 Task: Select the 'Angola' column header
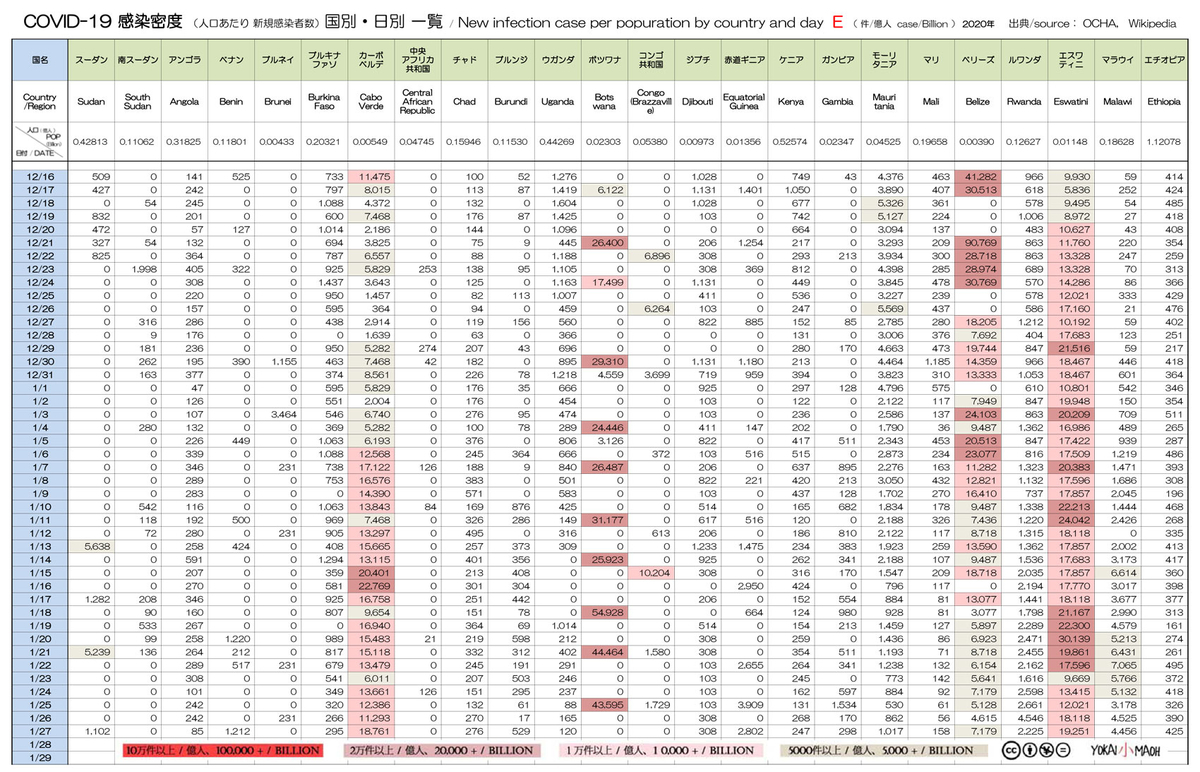(184, 102)
